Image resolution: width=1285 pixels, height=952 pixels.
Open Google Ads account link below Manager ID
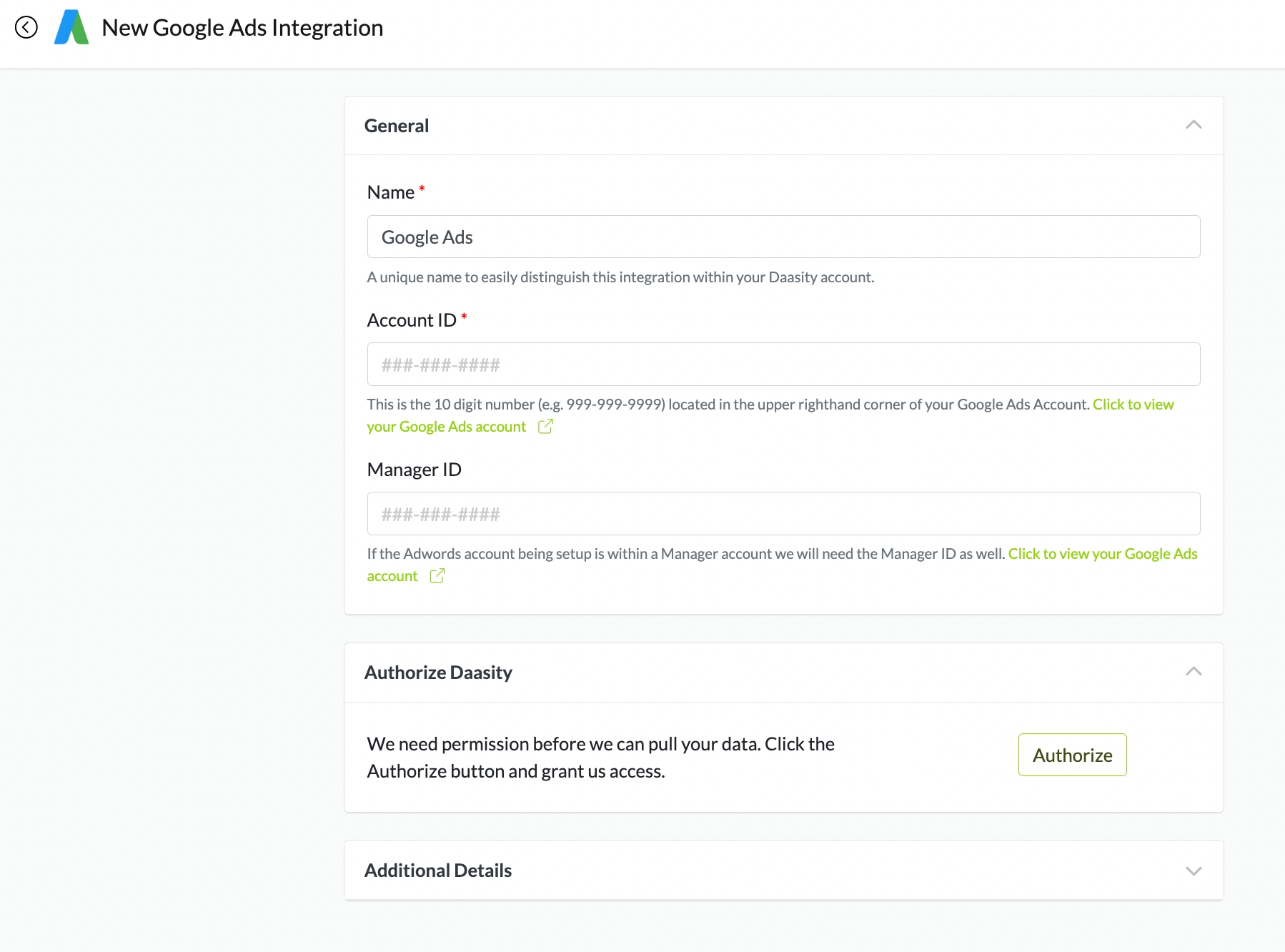[1102, 554]
